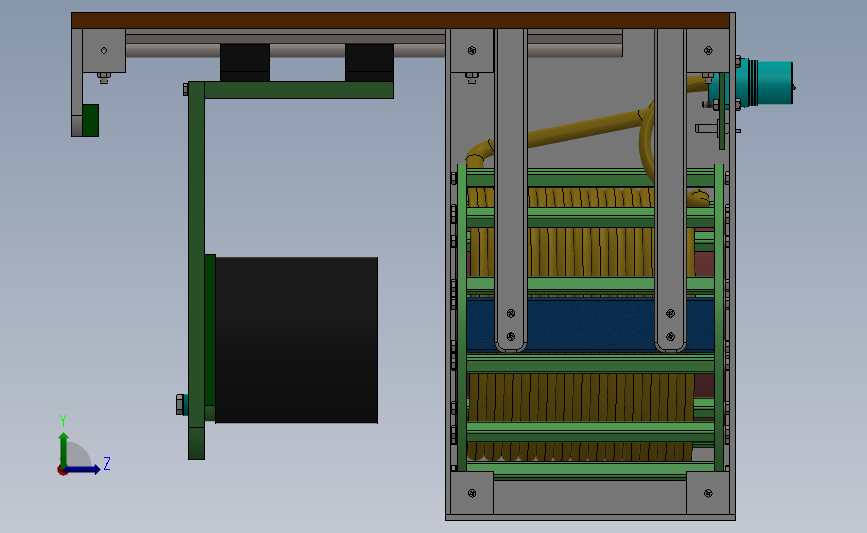Select the right gray hanging strap over the coil
Viewport: 867px width, 533px height.
click(x=670, y=188)
